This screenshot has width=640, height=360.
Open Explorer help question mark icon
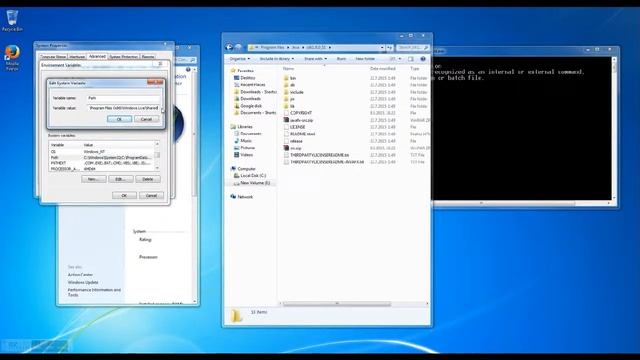pyautogui.click(x=423, y=59)
